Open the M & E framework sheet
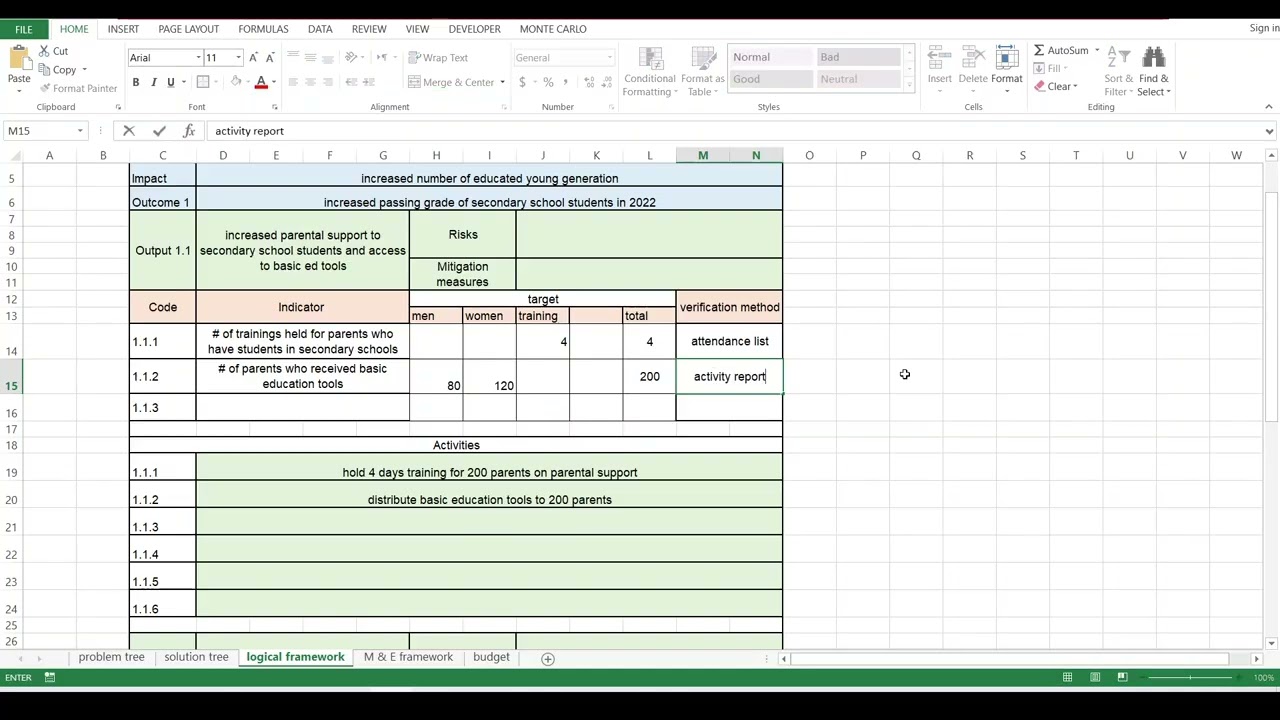 tap(408, 657)
